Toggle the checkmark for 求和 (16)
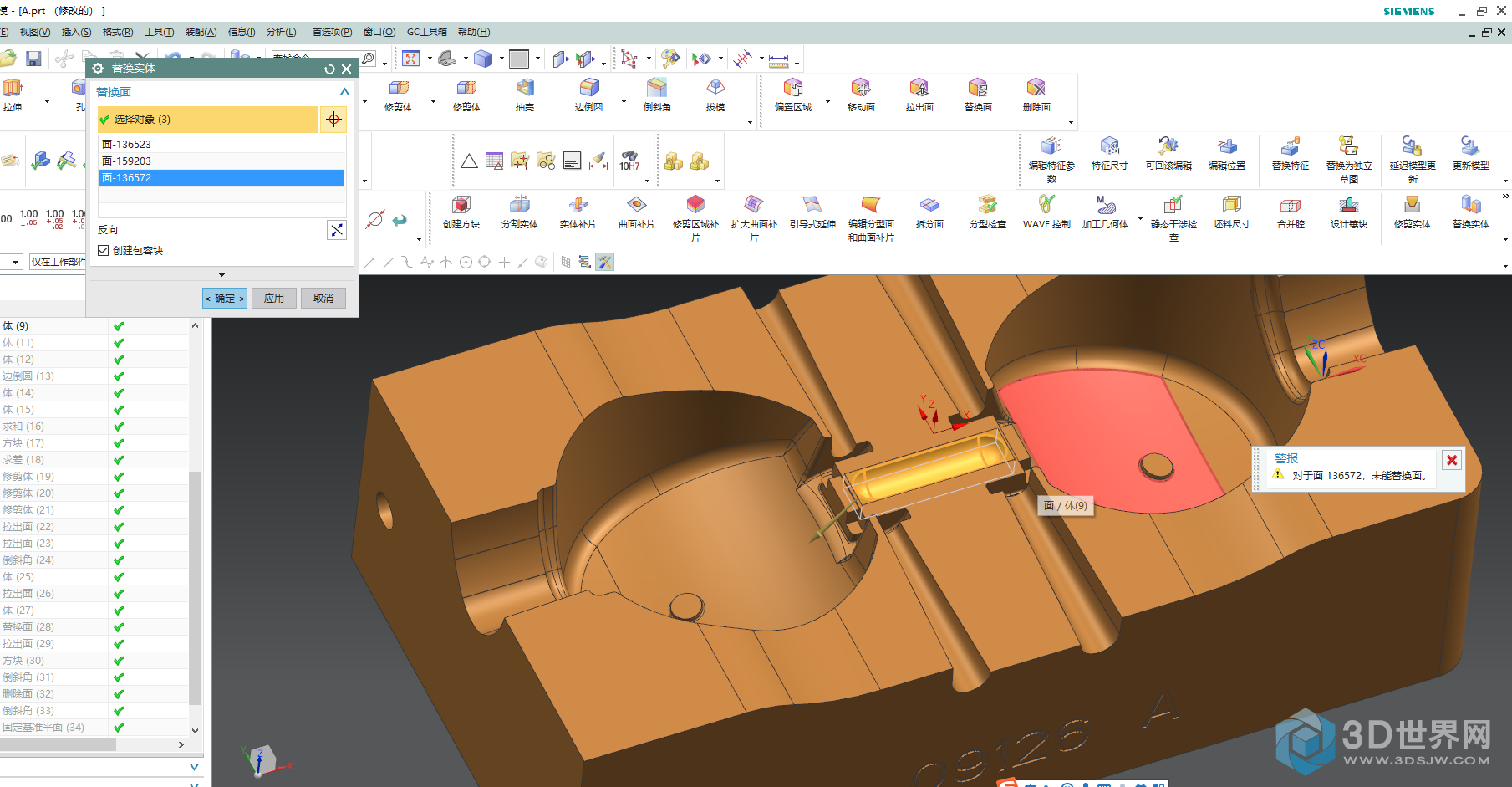Viewport: 1512px width, 787px height. [119, 427]
